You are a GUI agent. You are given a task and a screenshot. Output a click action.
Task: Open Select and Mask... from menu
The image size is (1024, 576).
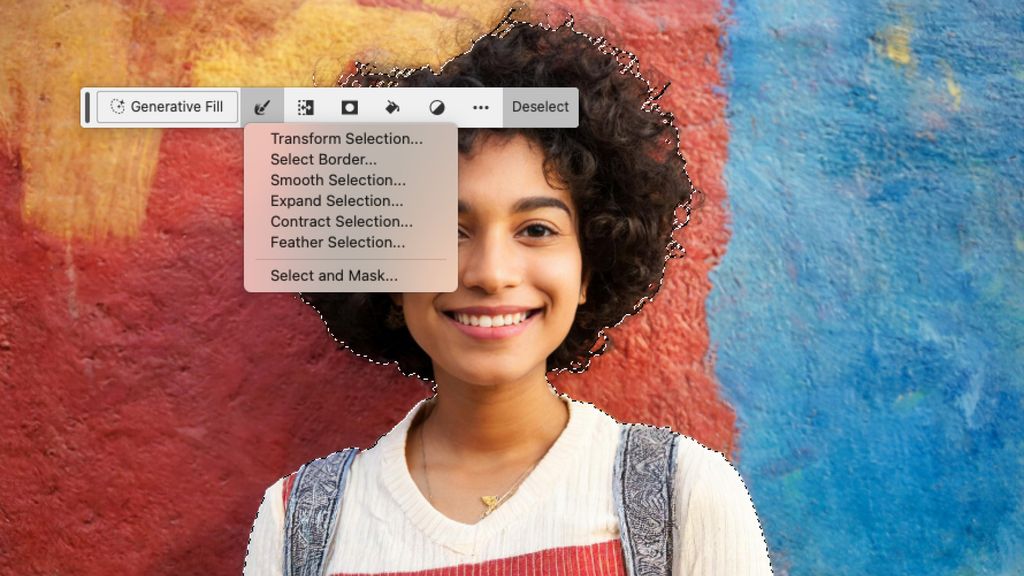[334, 276]
